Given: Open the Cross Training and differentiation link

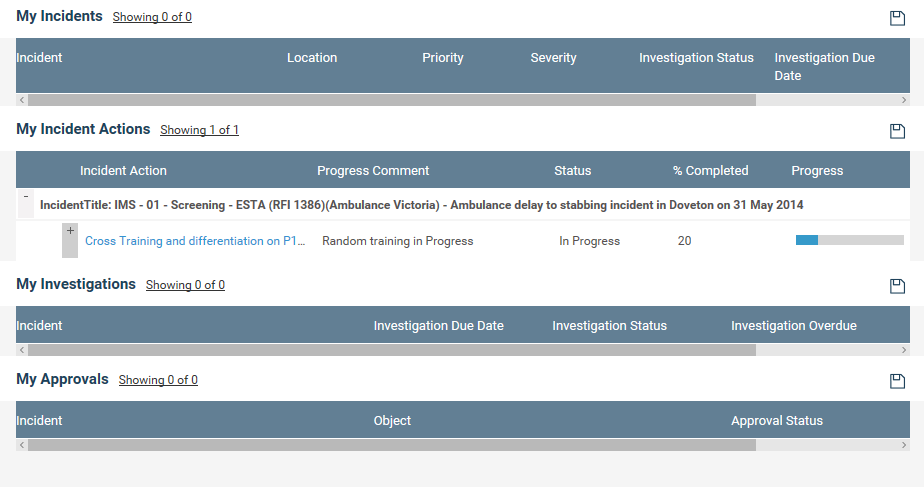Looking at the screenshot, I should coord(195,241).
